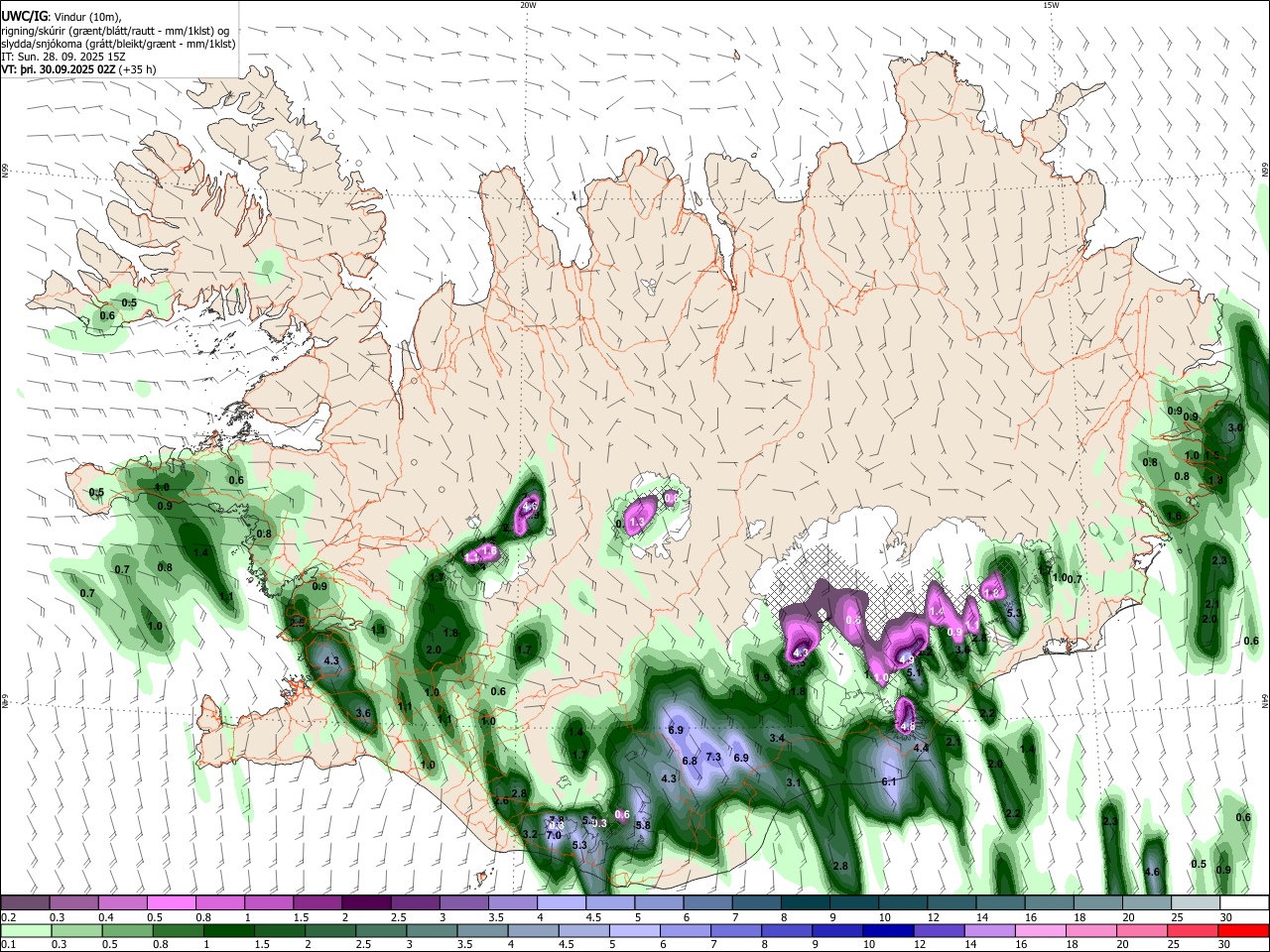This screenshot has height=952, width=1270.
Task: Select the rain legend swatch between 7 and 8
Action: pyautogui.click(x=734, y=931)
